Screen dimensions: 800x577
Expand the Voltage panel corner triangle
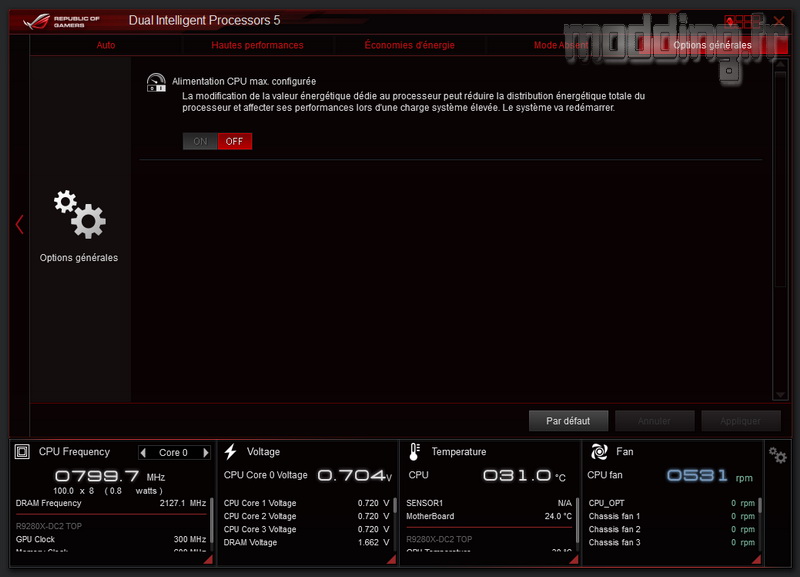(391, 560)
